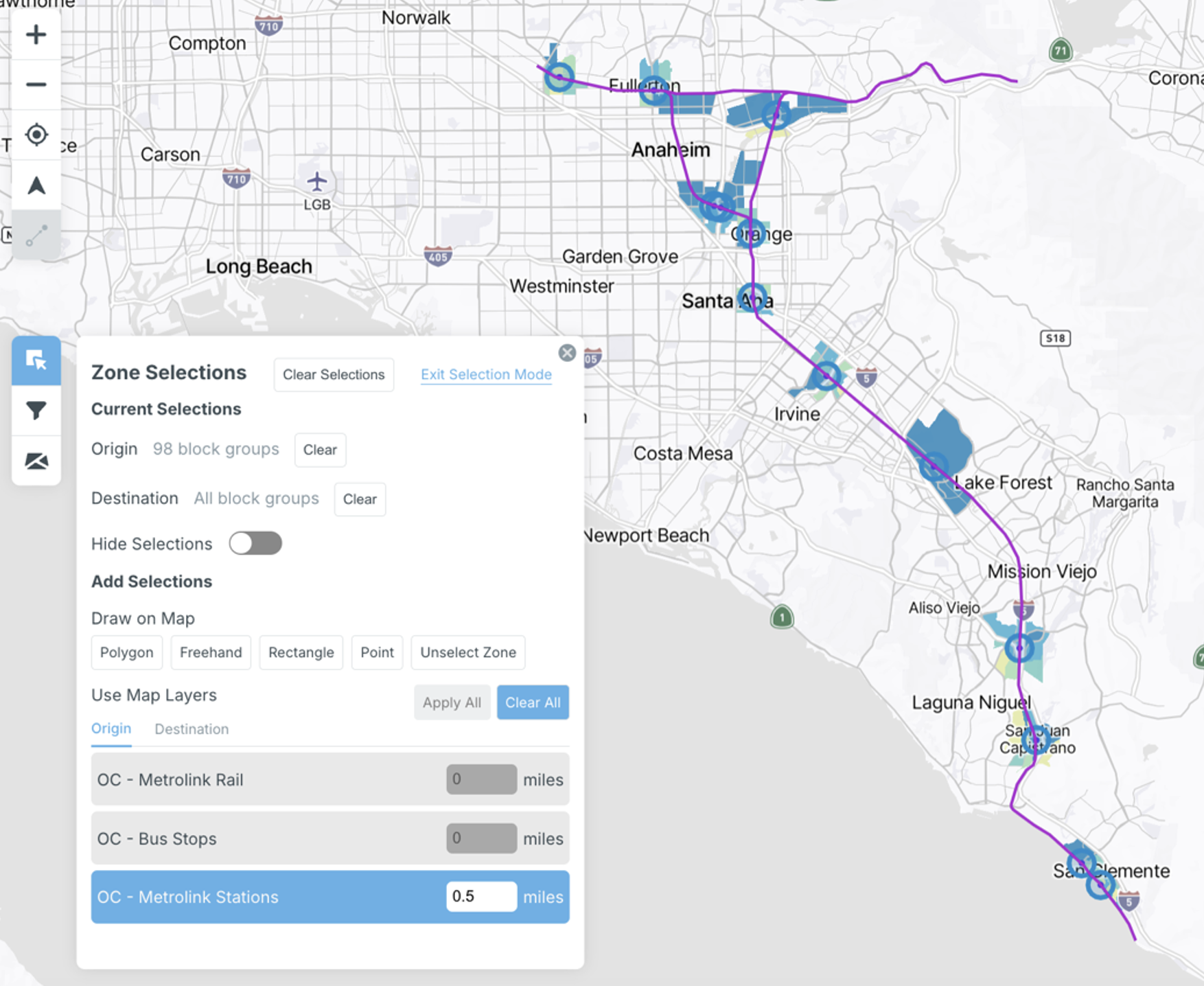1204x986 pixels.
Task: Select the Origin tab
Action: pos(111,729)
